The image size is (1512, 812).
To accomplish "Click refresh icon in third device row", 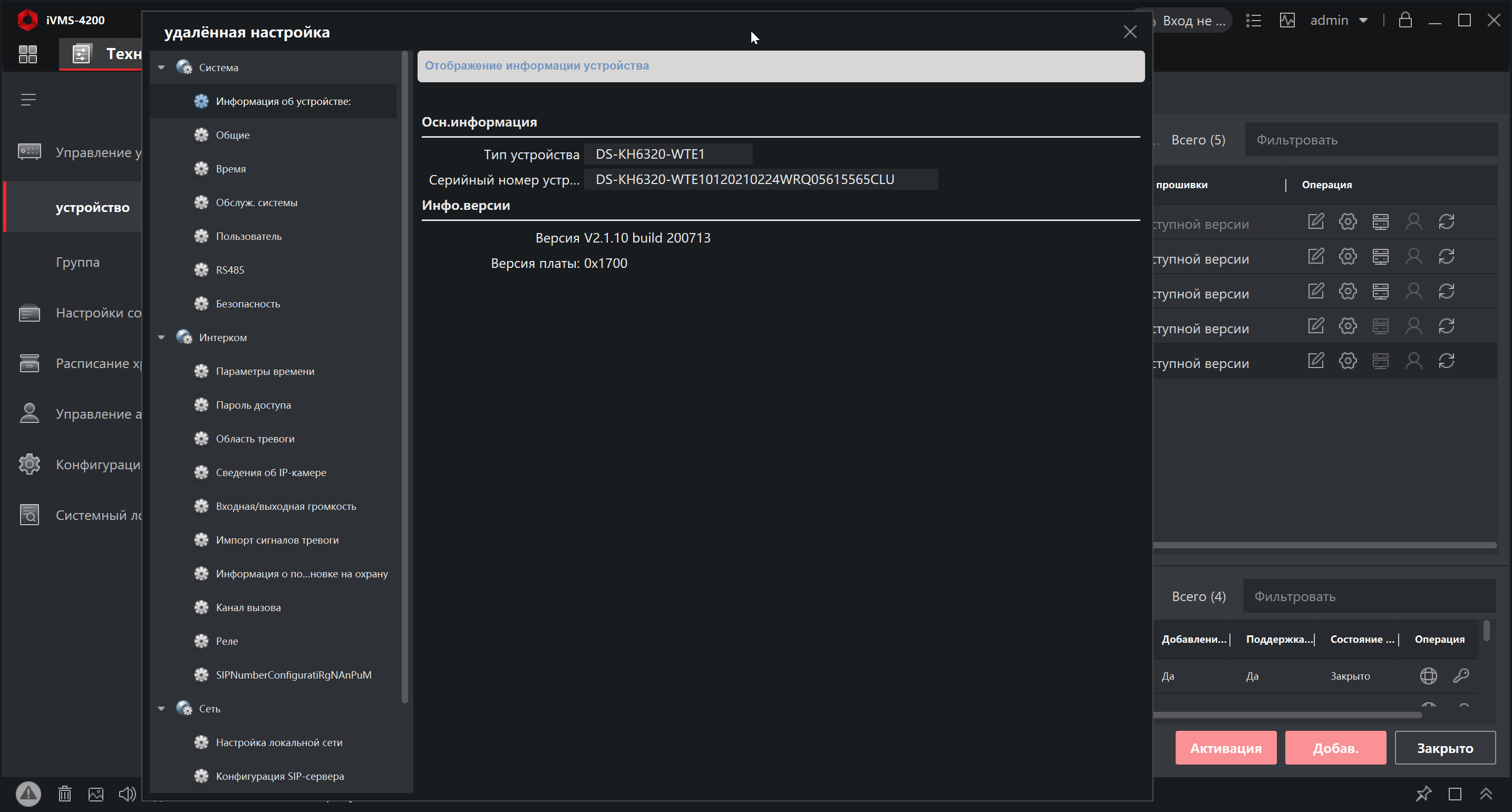I will click(x=1446, y=291).
